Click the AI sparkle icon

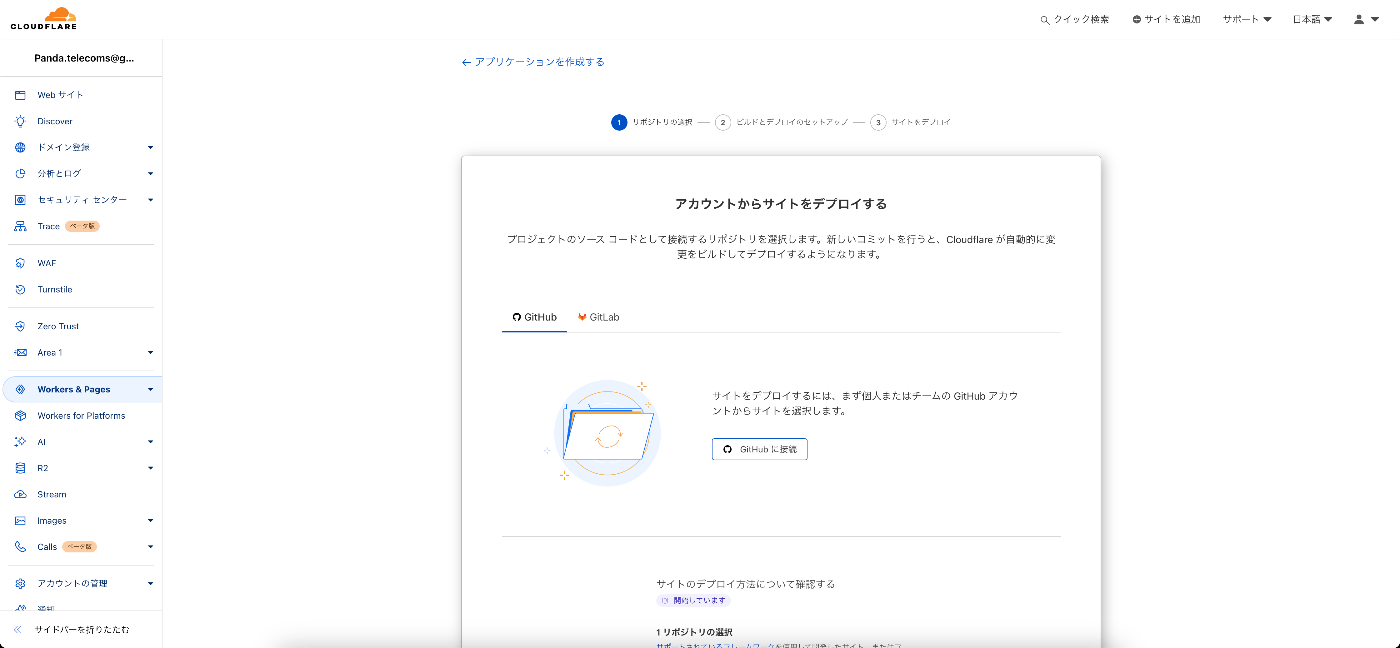coord(20,442)
